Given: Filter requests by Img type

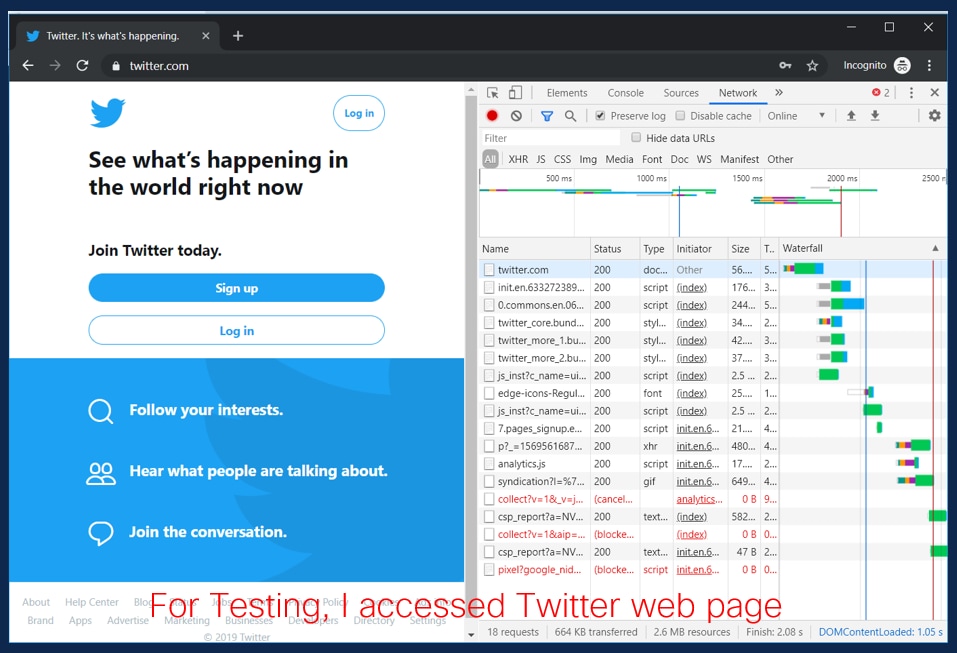Looking at the screenshot, I should coord(588,159).
